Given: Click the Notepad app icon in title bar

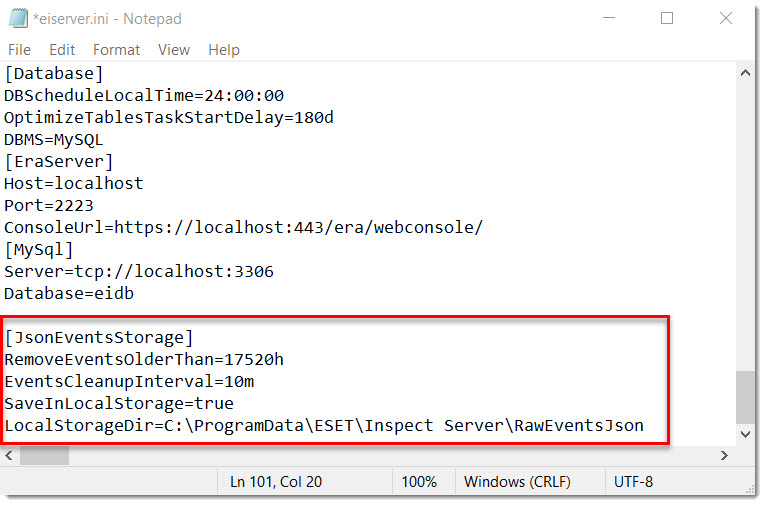Looking at the screenshot, I should pos(19,18).
